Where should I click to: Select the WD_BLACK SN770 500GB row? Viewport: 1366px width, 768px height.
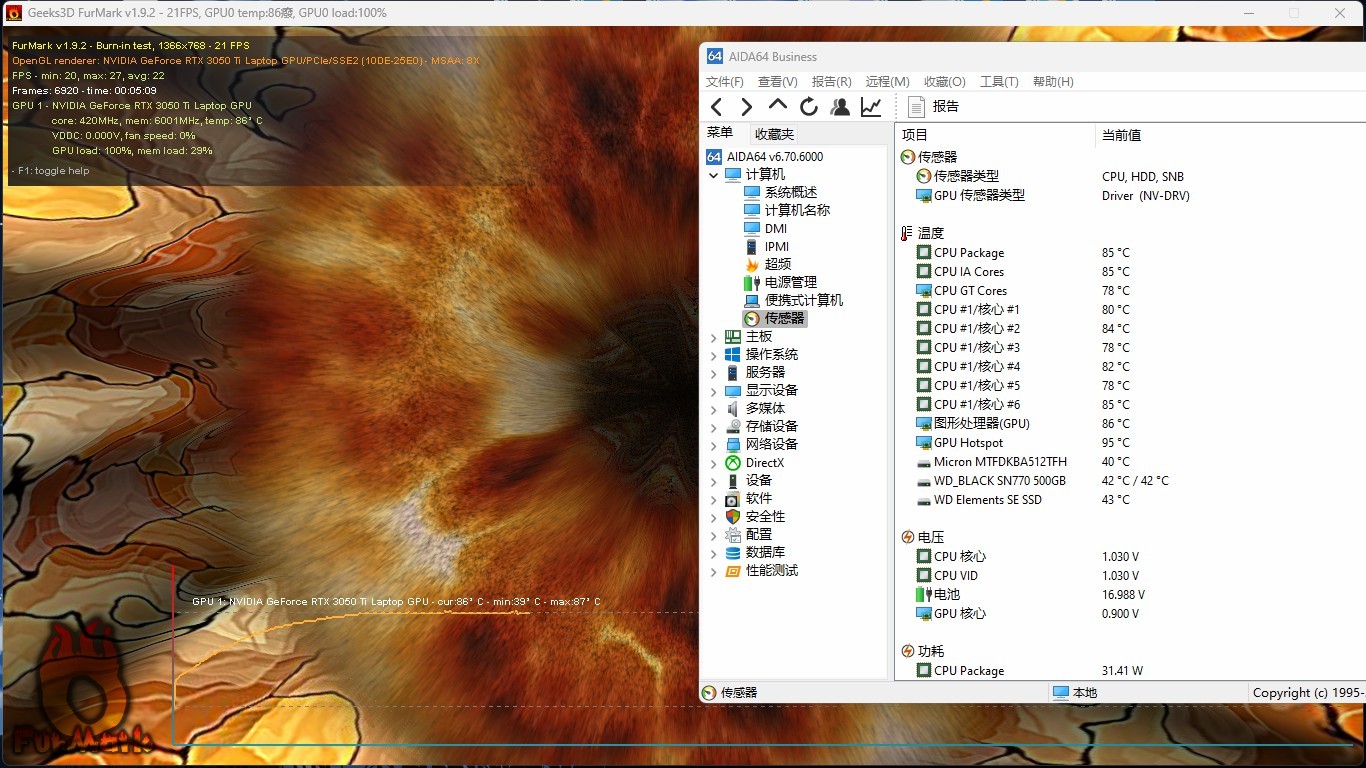[x=1130, y=481]
